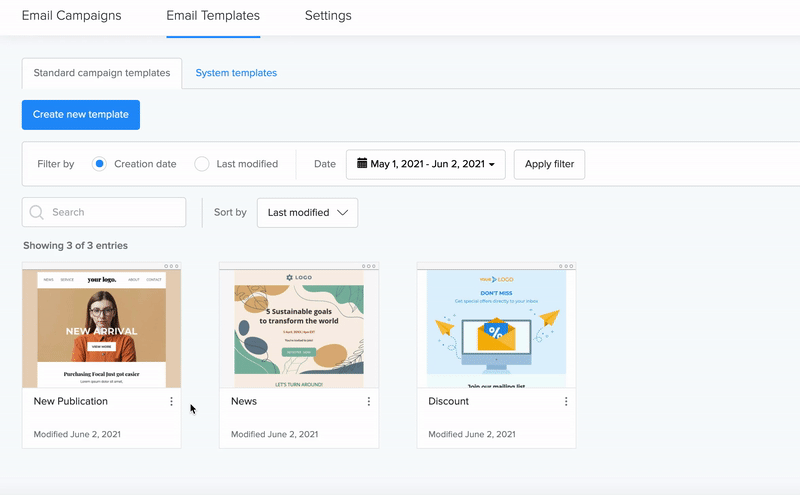Click the calendar icon in date range
Screen dimensions: 800x495
click(362, 164)
